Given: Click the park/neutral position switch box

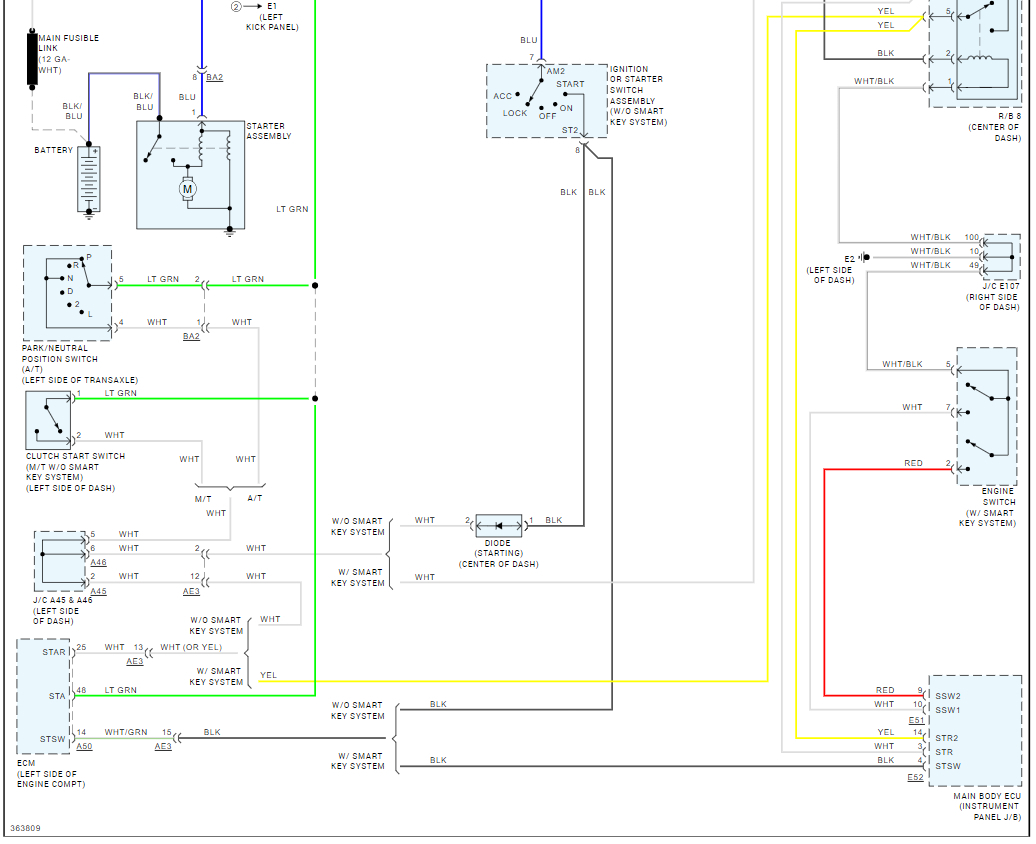Looking at the screenshot, I should coord(67,293).
